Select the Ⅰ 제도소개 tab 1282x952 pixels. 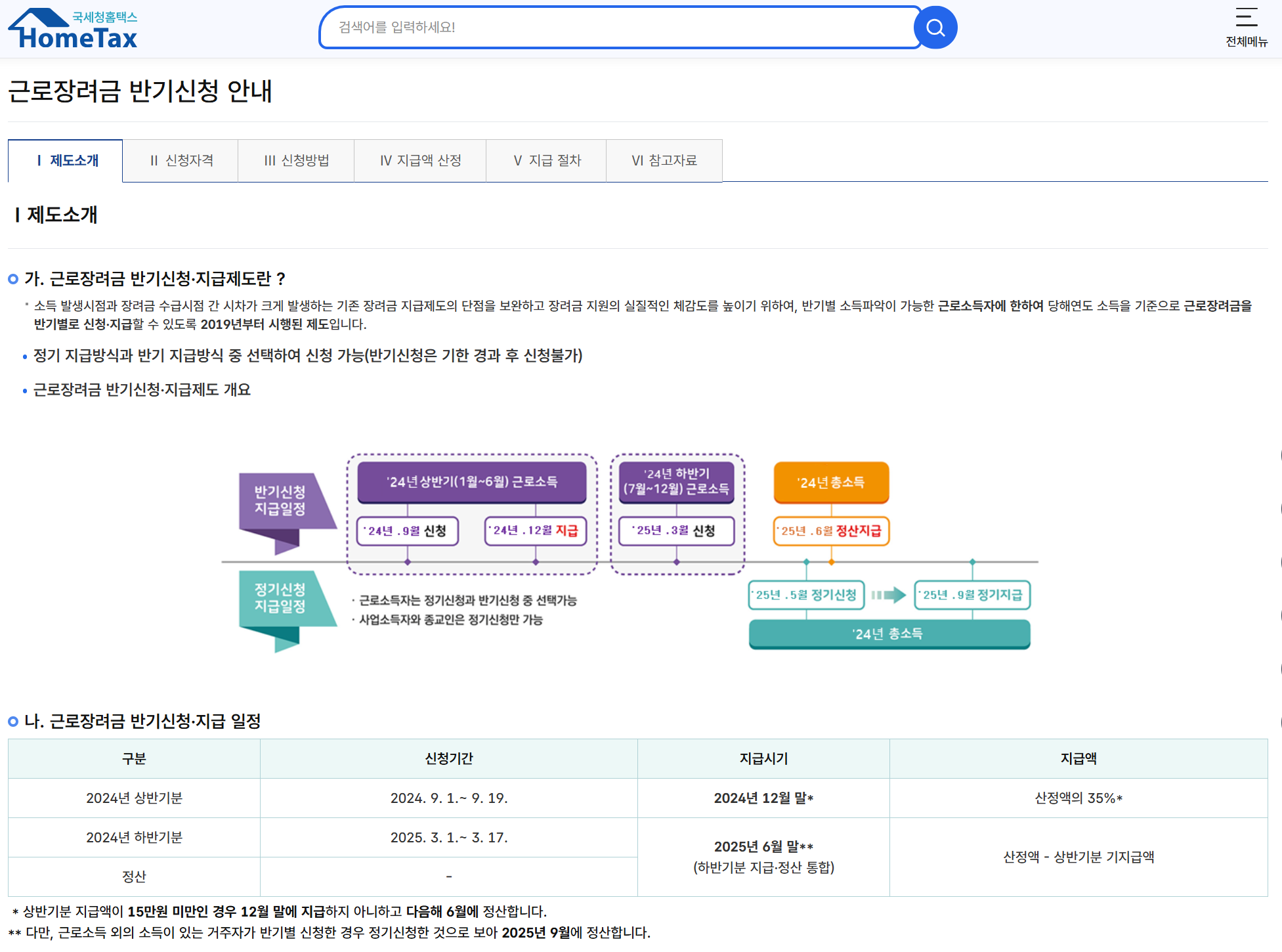[66, 161]
